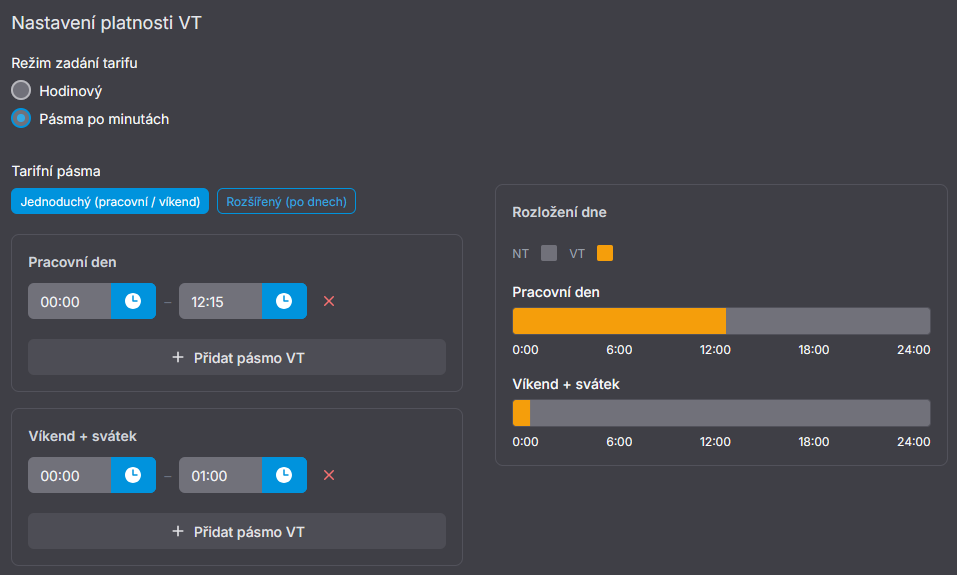Screen dimensions: 957x575
Task: Edit the weekend end time 01:00 field
Action: click(220, 475)
